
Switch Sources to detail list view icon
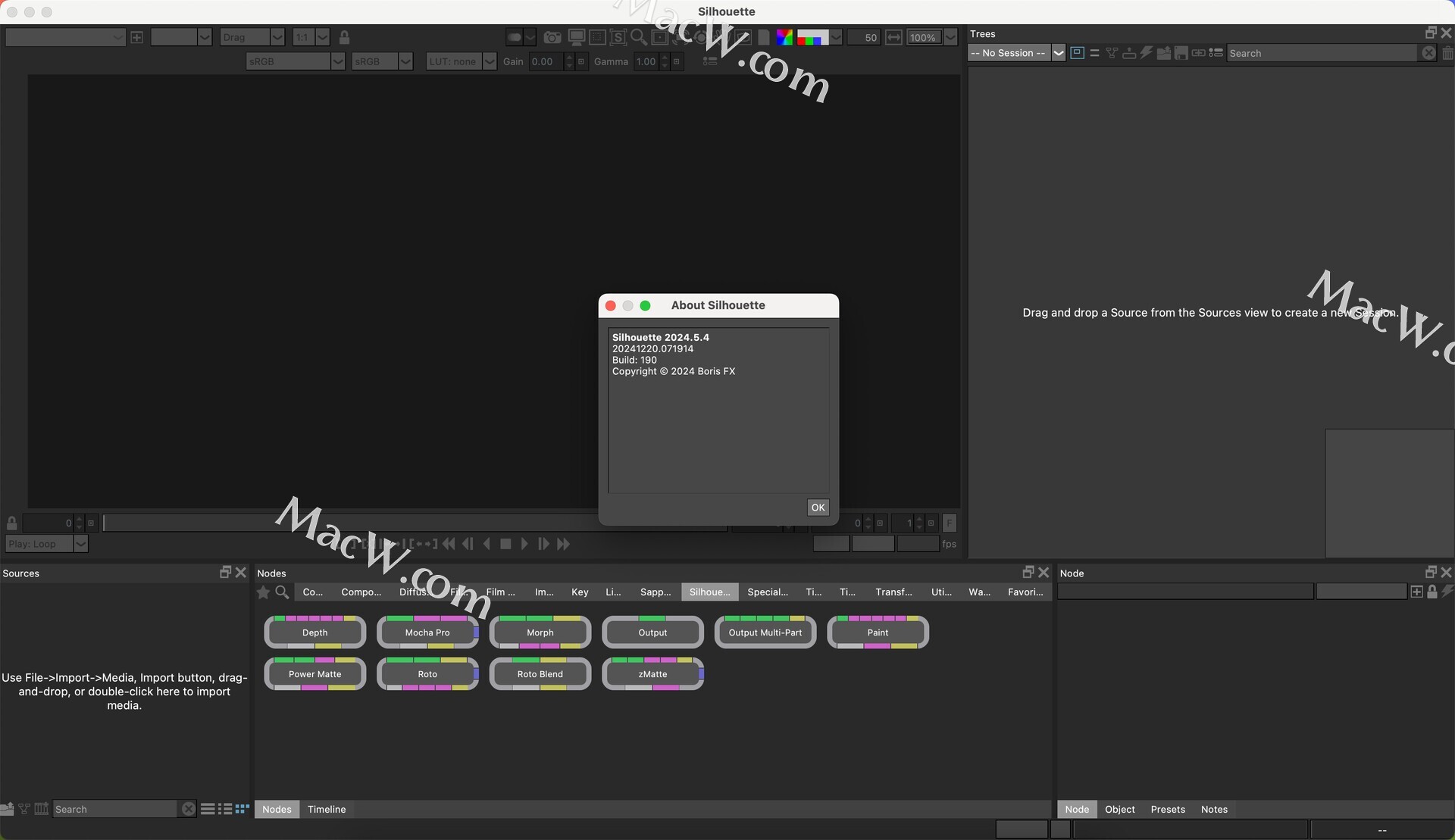click(225, 809)
